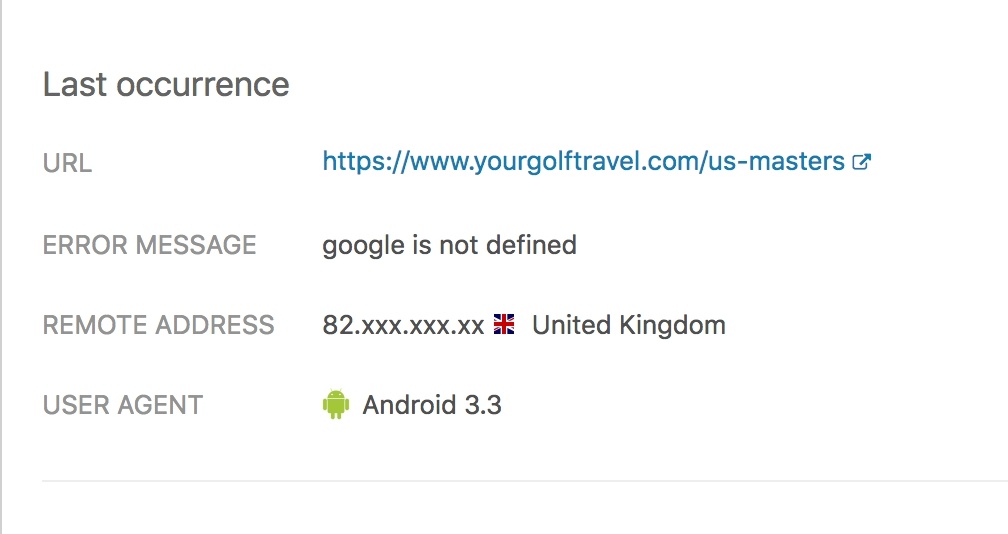
Task: Click the Android 3.3 user agent text
Action: 431,405
